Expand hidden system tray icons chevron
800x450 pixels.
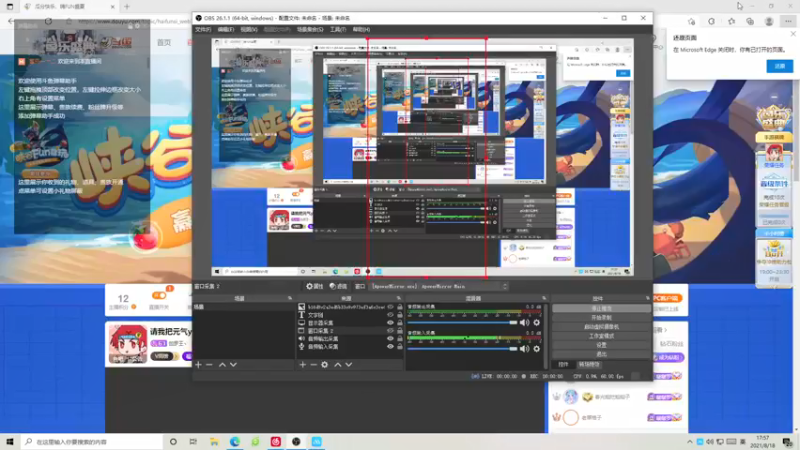pyautogui.click(x=690, y=442)
